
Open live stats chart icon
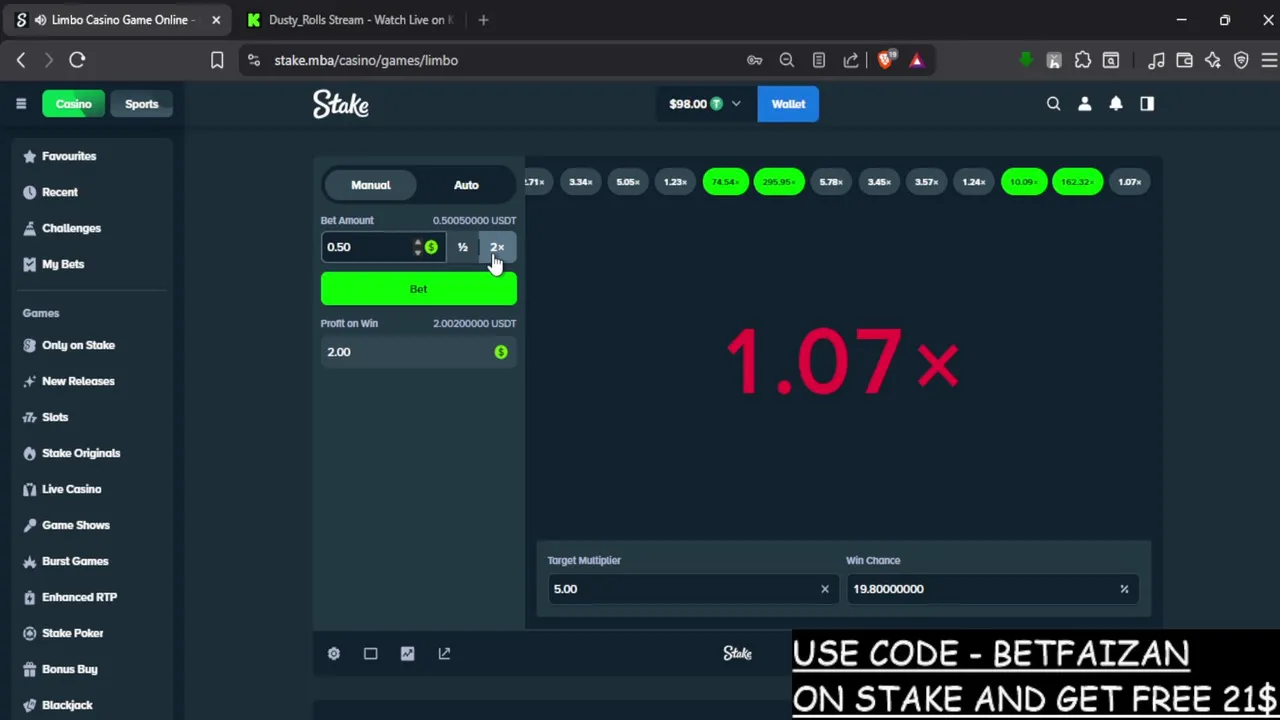407,654
